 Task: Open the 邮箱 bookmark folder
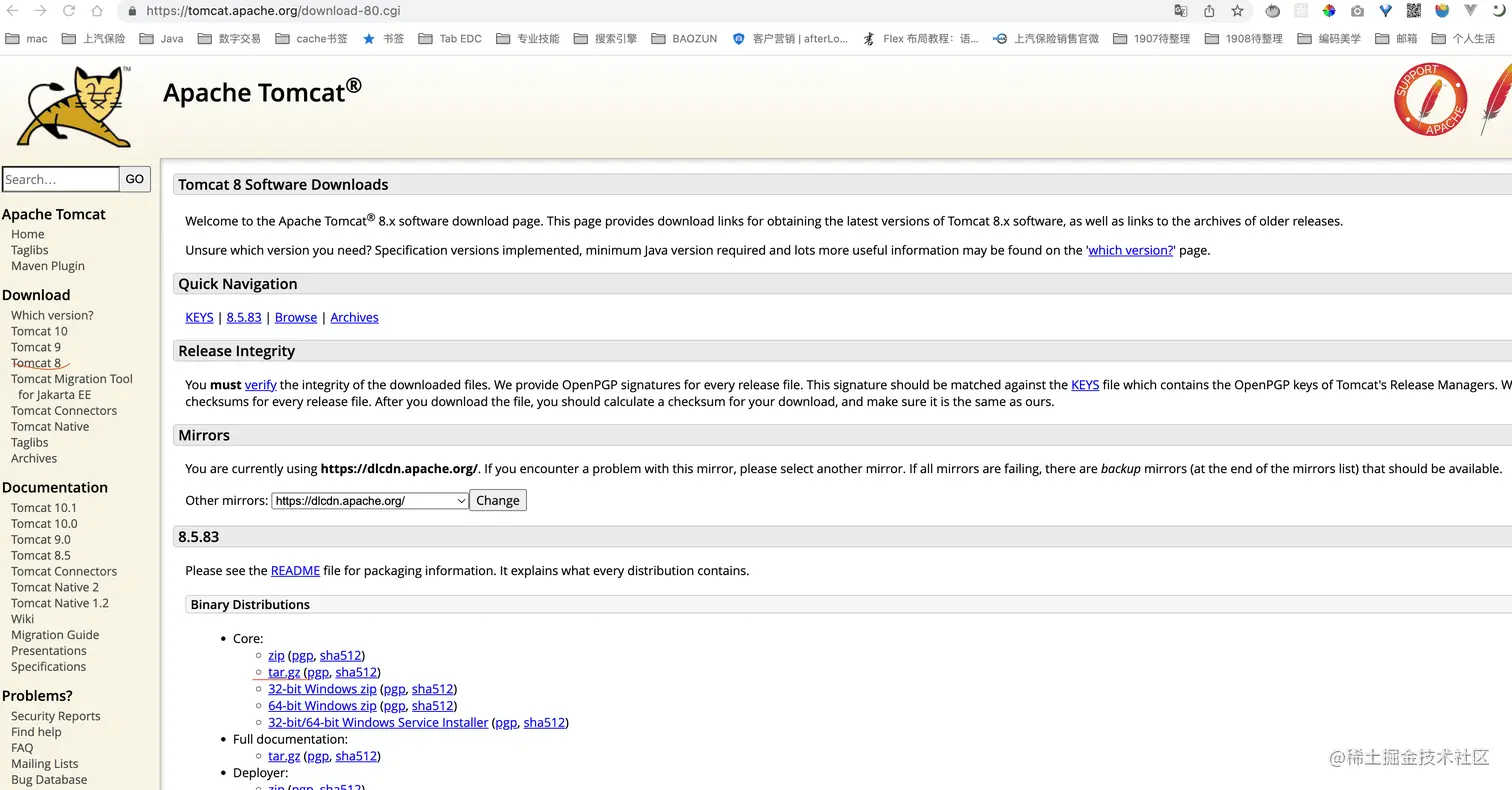pos(1397,39)
